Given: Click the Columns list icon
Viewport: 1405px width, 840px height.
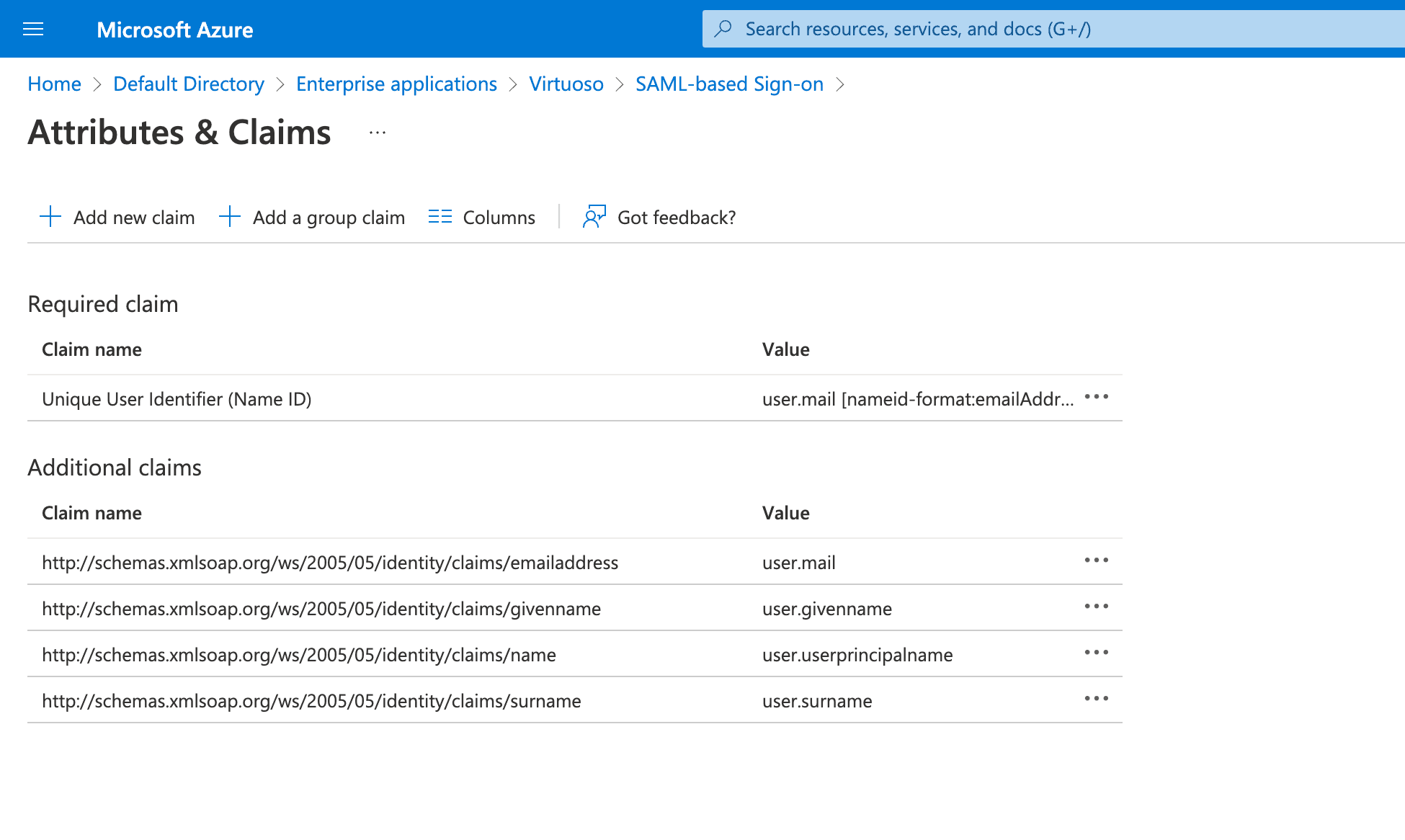Looking at the screenshot, I should 440,217.
